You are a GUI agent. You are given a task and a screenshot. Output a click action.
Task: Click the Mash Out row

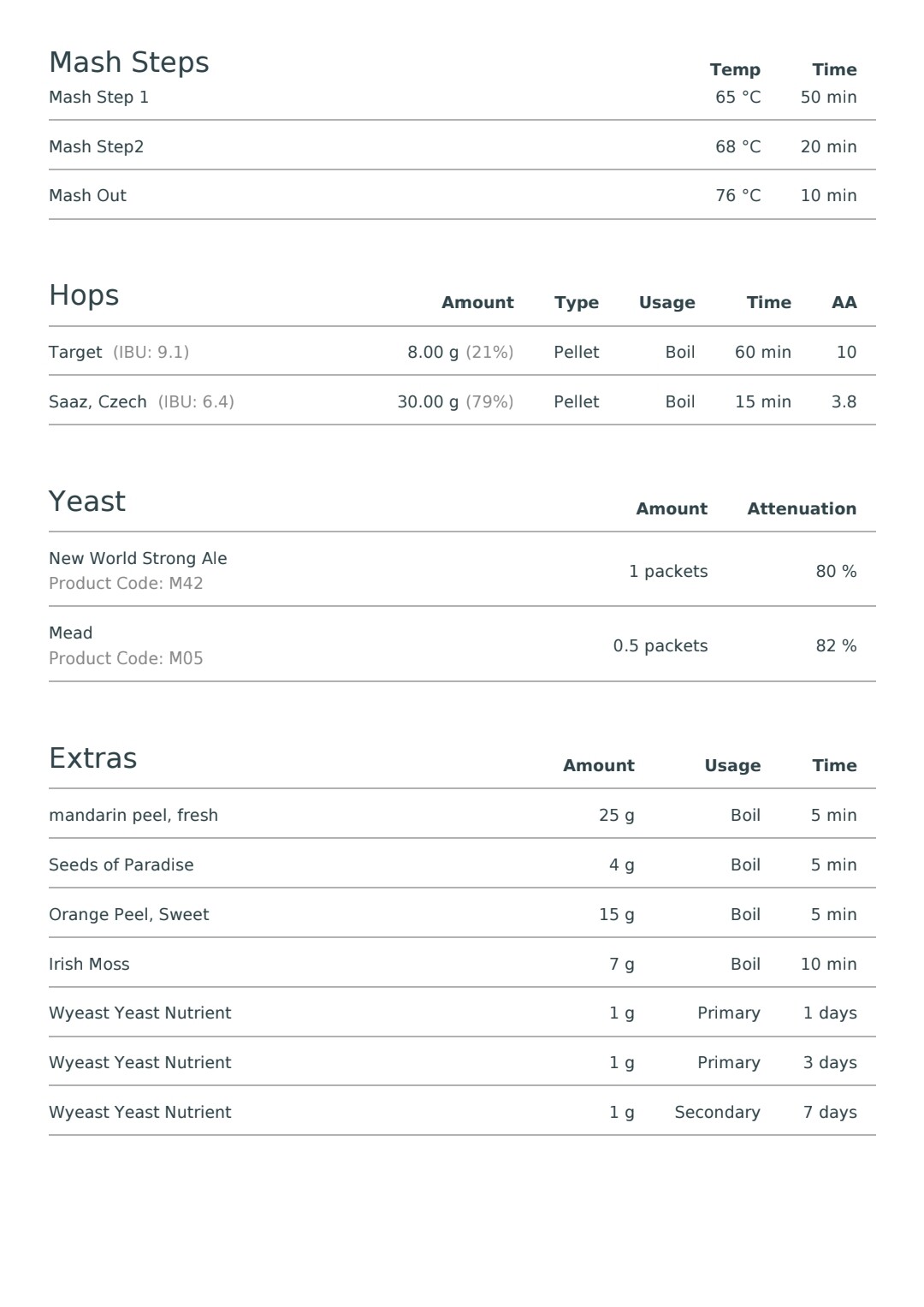click(x=462, y=195)
